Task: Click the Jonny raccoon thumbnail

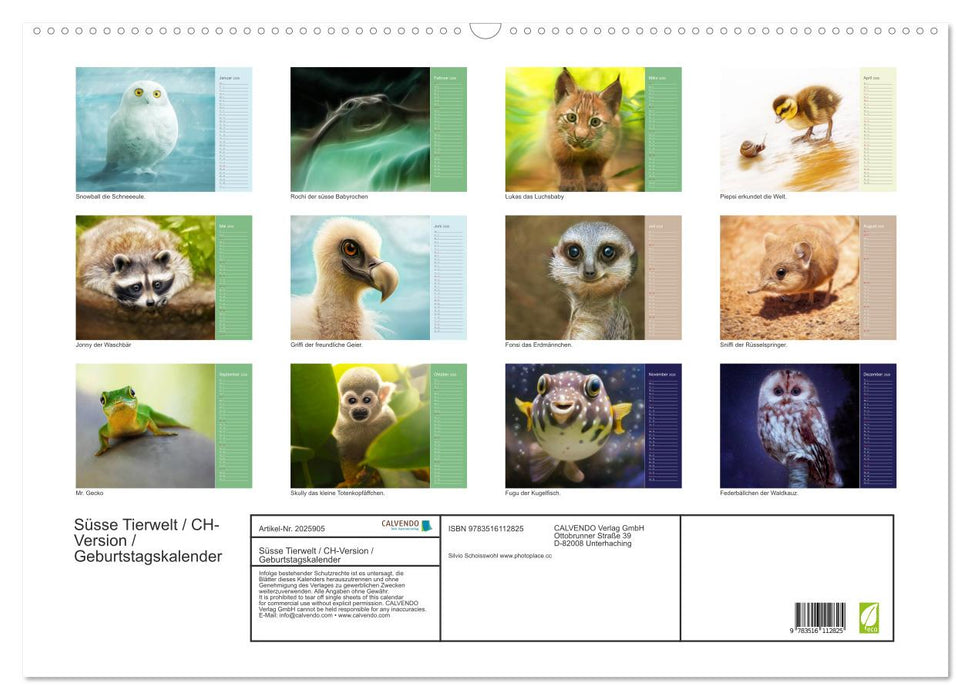Action: coord(146,277)
